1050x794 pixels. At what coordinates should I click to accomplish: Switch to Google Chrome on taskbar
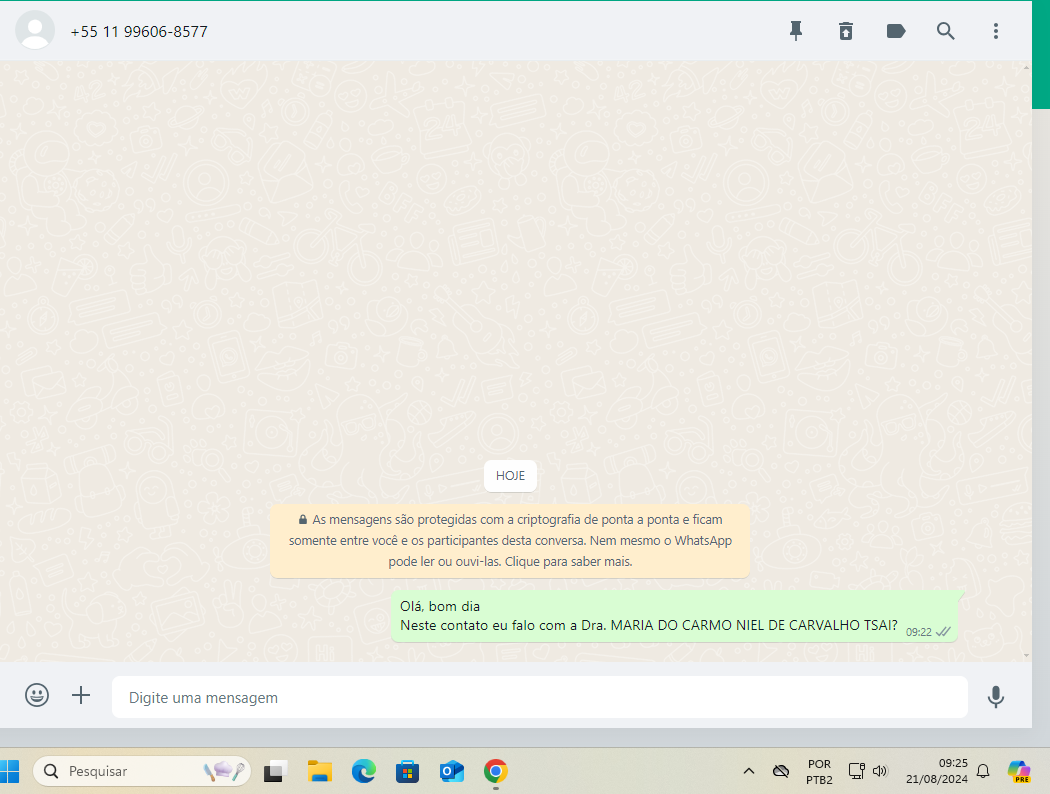(x=496, y=771)
